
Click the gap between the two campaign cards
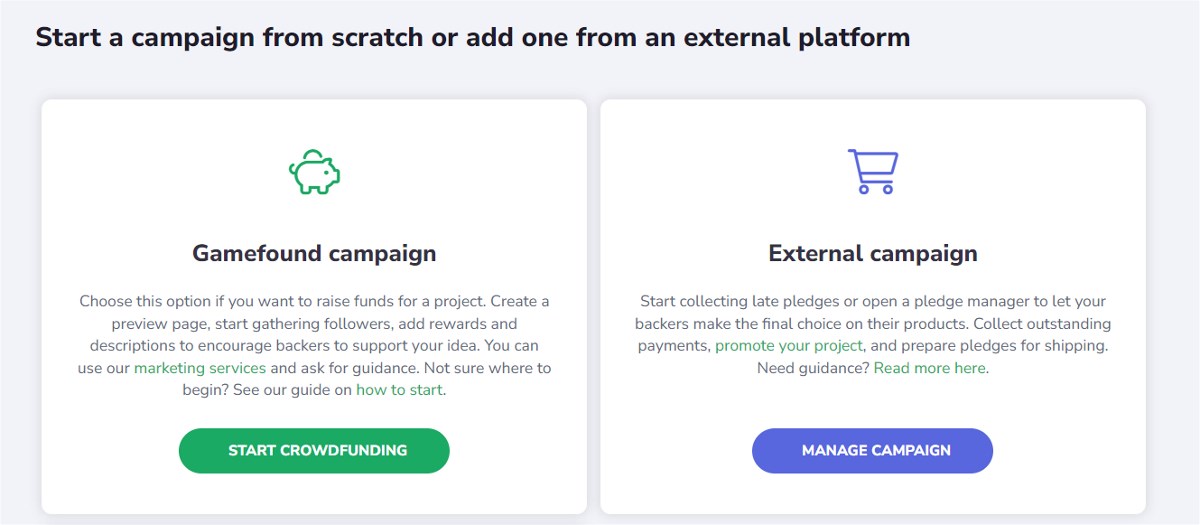point(593,306)
